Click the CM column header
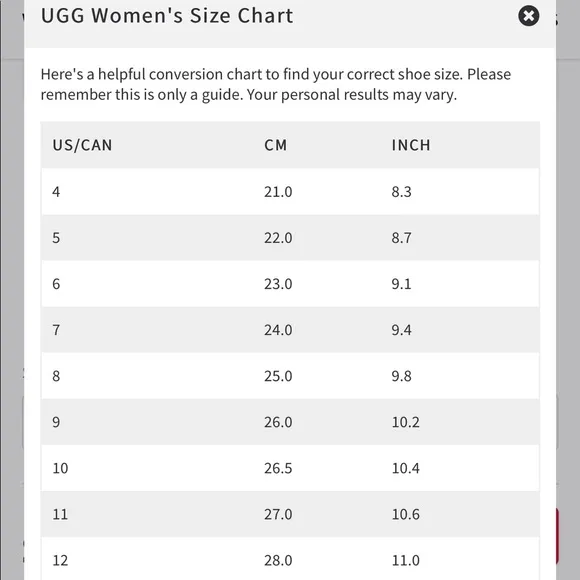 tap(276, 145)
